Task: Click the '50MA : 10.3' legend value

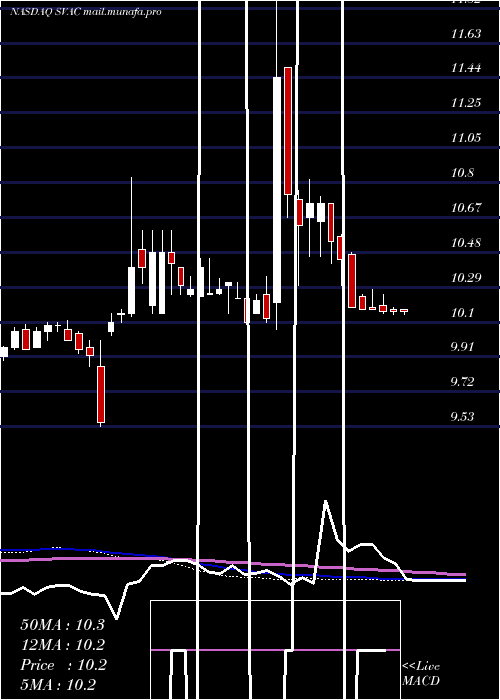Action: (x=62, y=625)
